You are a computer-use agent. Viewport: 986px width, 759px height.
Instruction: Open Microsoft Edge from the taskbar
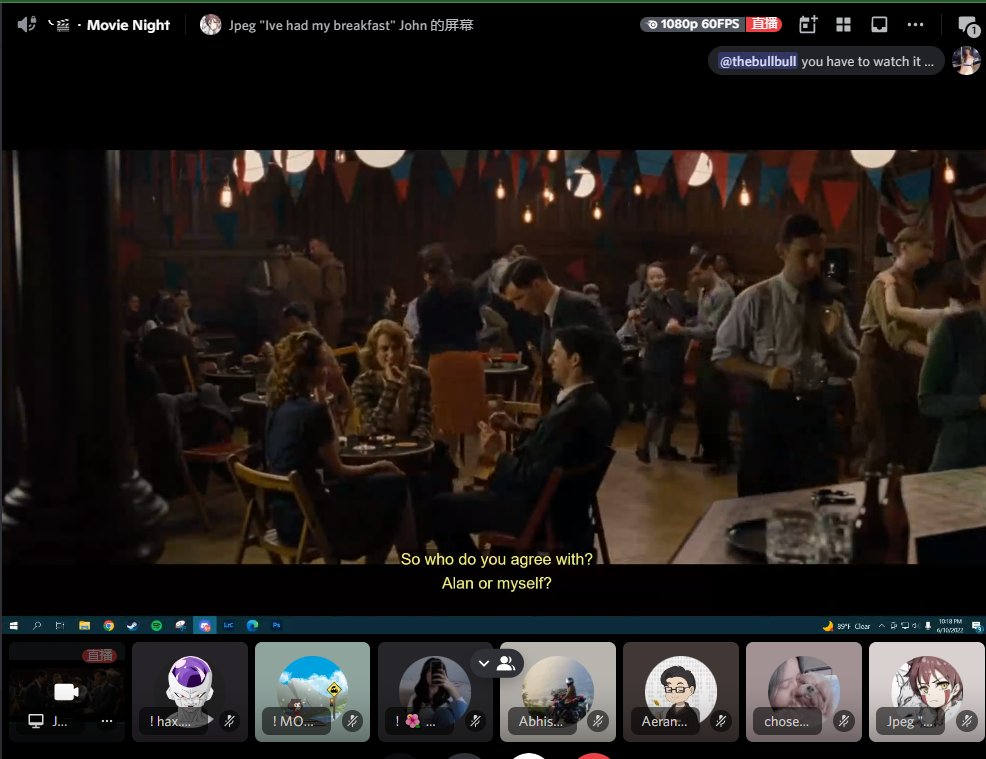click(253, 625)
